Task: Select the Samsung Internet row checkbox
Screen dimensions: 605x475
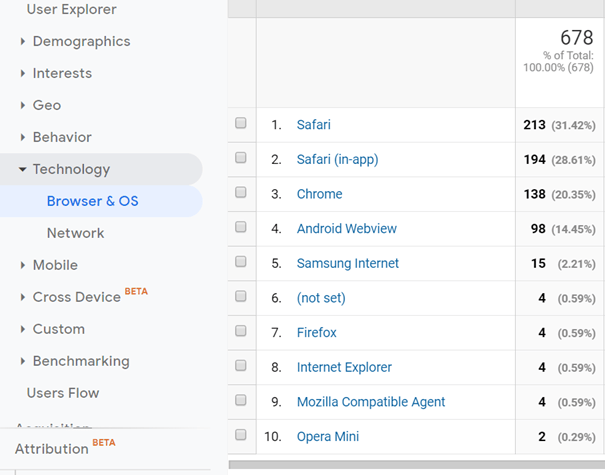Action: tap(241, 262)
